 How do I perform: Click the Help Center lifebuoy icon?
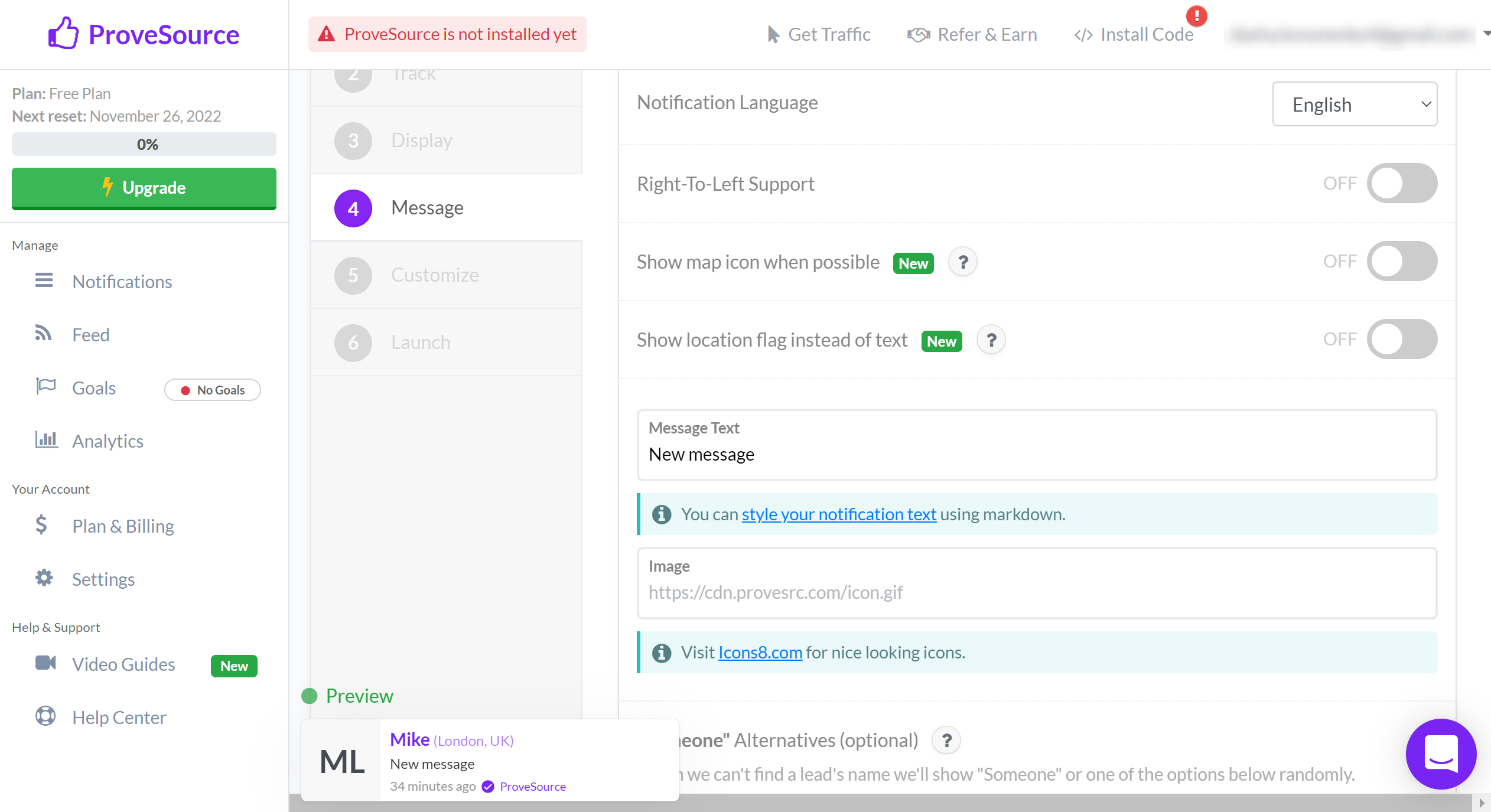click(x=45, y=716)
